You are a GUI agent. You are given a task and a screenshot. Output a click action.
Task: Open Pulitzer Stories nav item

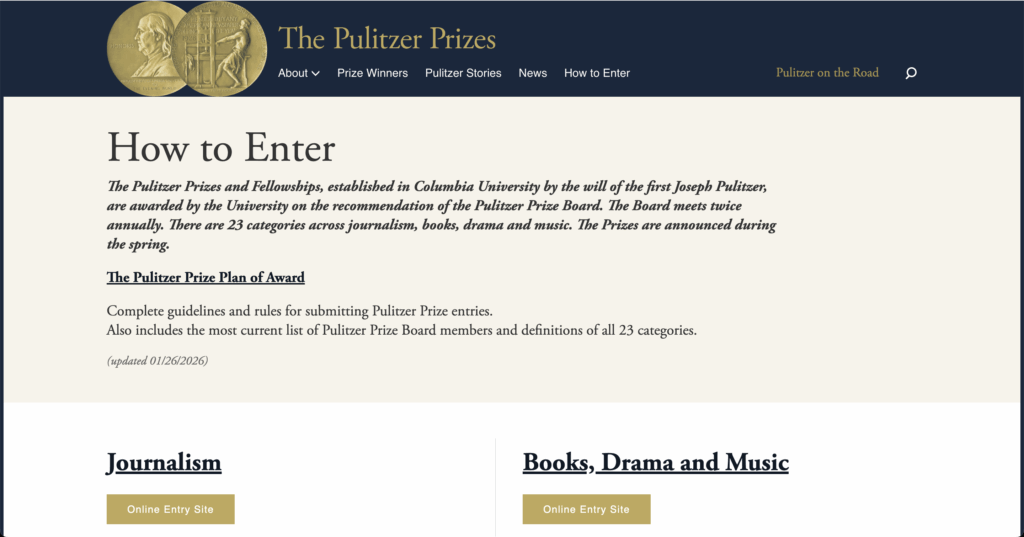463,73
